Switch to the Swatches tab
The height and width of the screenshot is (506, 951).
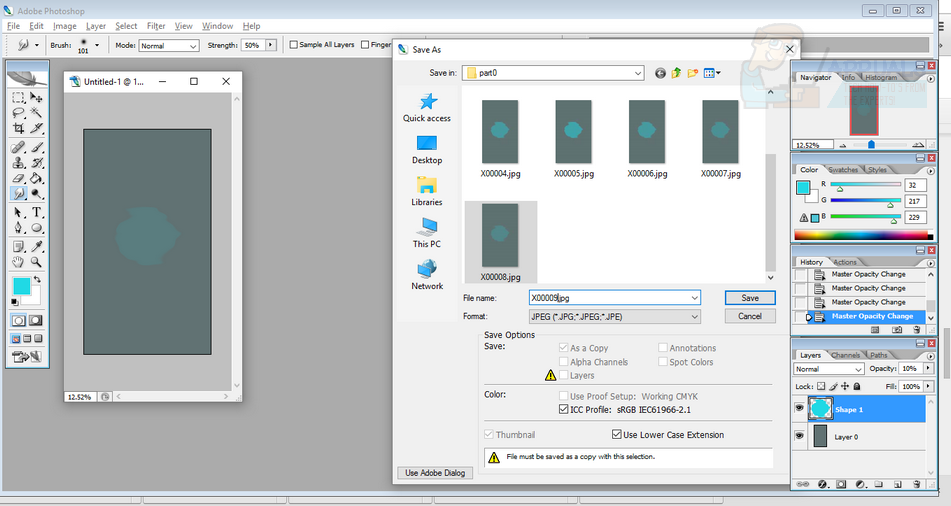pos(843,170)
